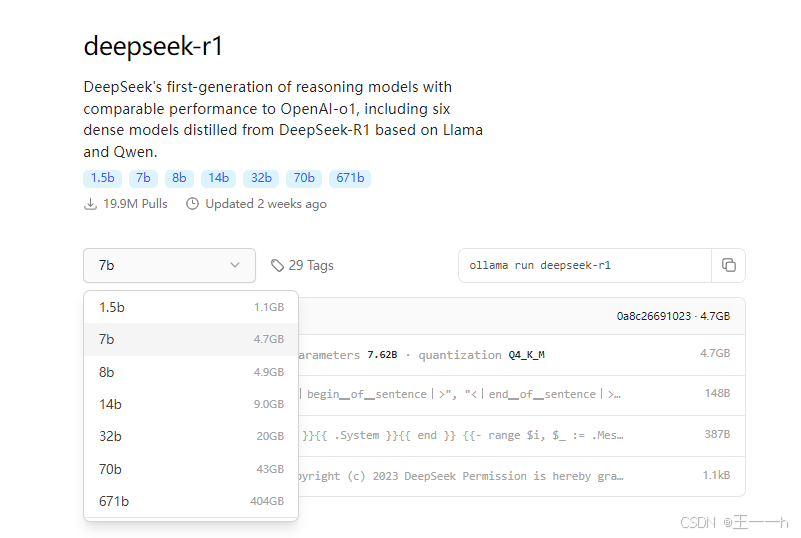Click the 1.1kB file size value
The width and height of the screenshot is (801, 538).
[x=716, y=475]
